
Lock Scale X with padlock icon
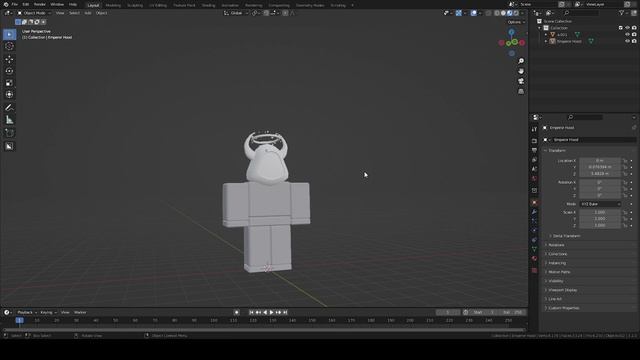(625, 212)
